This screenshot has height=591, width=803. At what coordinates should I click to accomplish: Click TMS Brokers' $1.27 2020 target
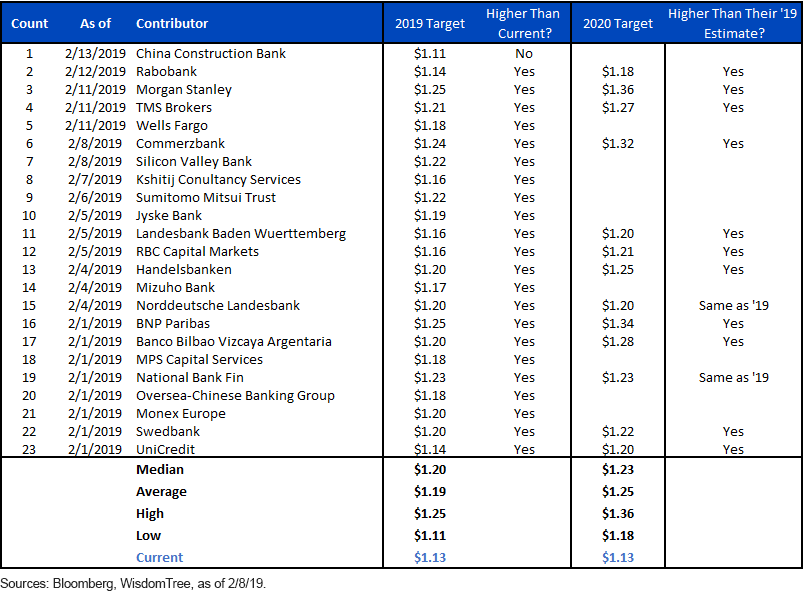[x=618, y=108]
